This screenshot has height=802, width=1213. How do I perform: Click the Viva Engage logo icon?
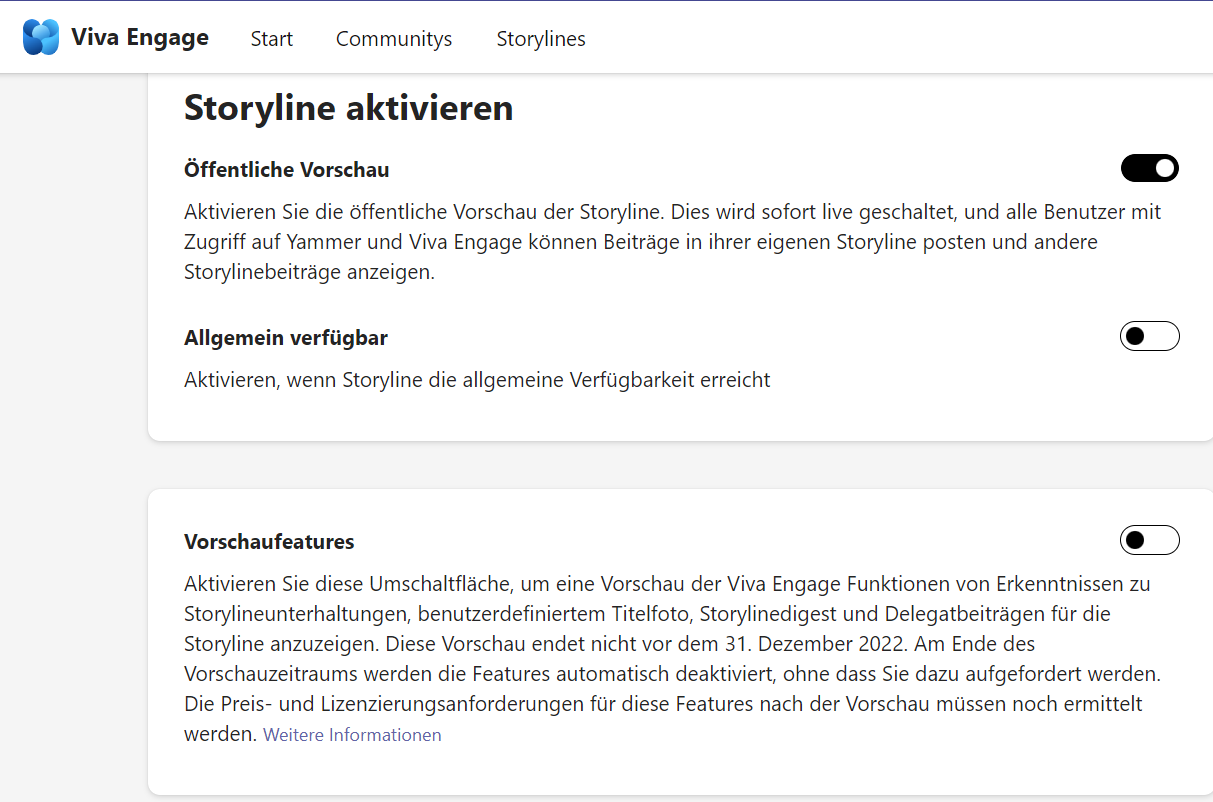coord(41,38)
